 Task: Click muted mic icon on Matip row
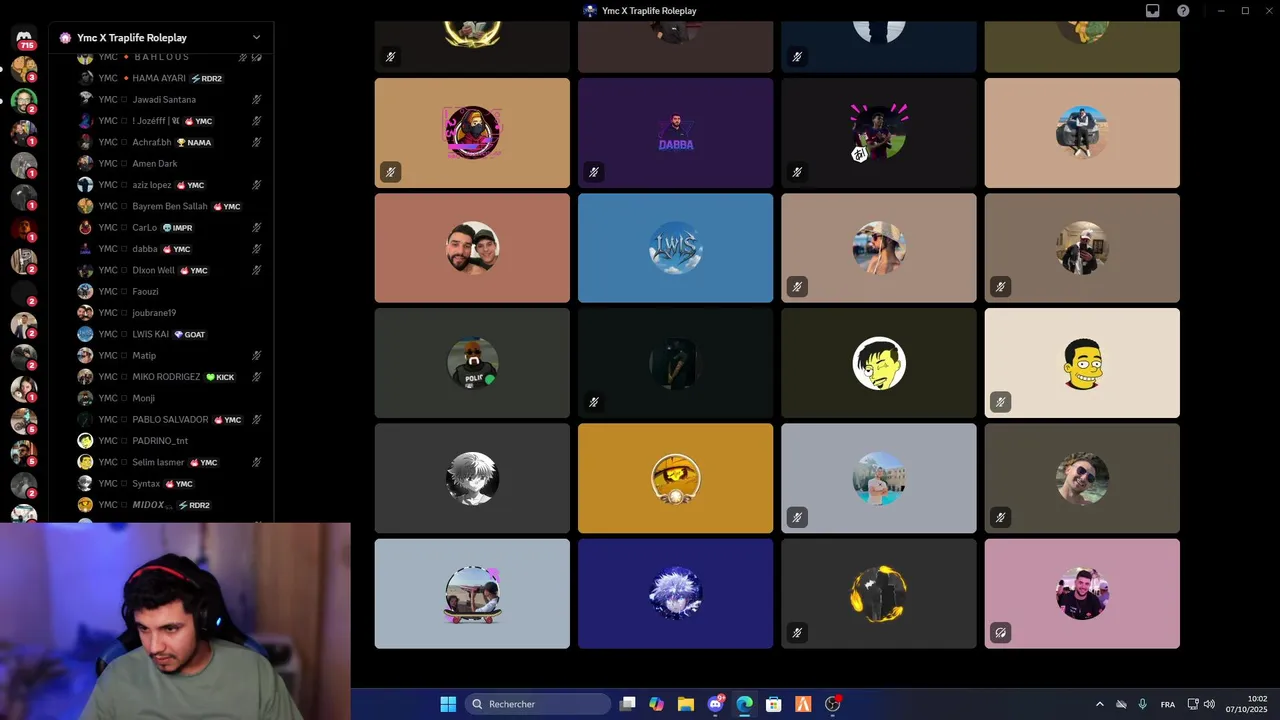[257, 355]
